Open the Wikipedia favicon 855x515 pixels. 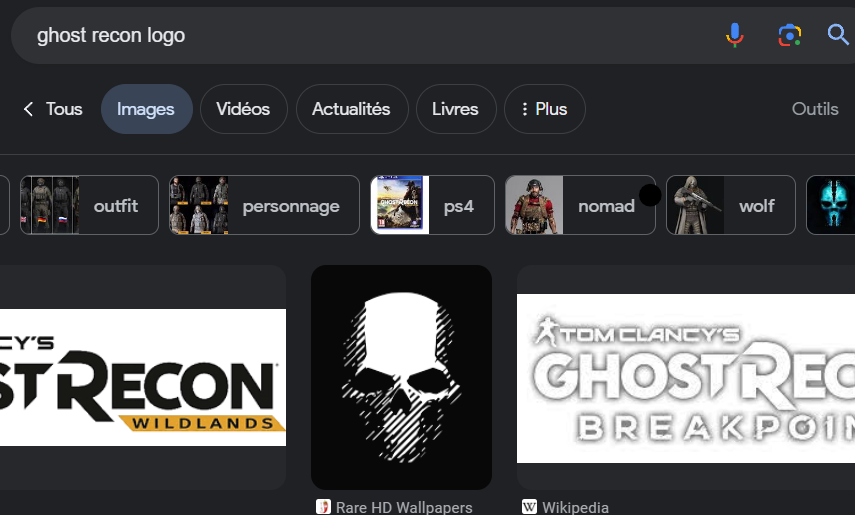[x=529, y=507]
